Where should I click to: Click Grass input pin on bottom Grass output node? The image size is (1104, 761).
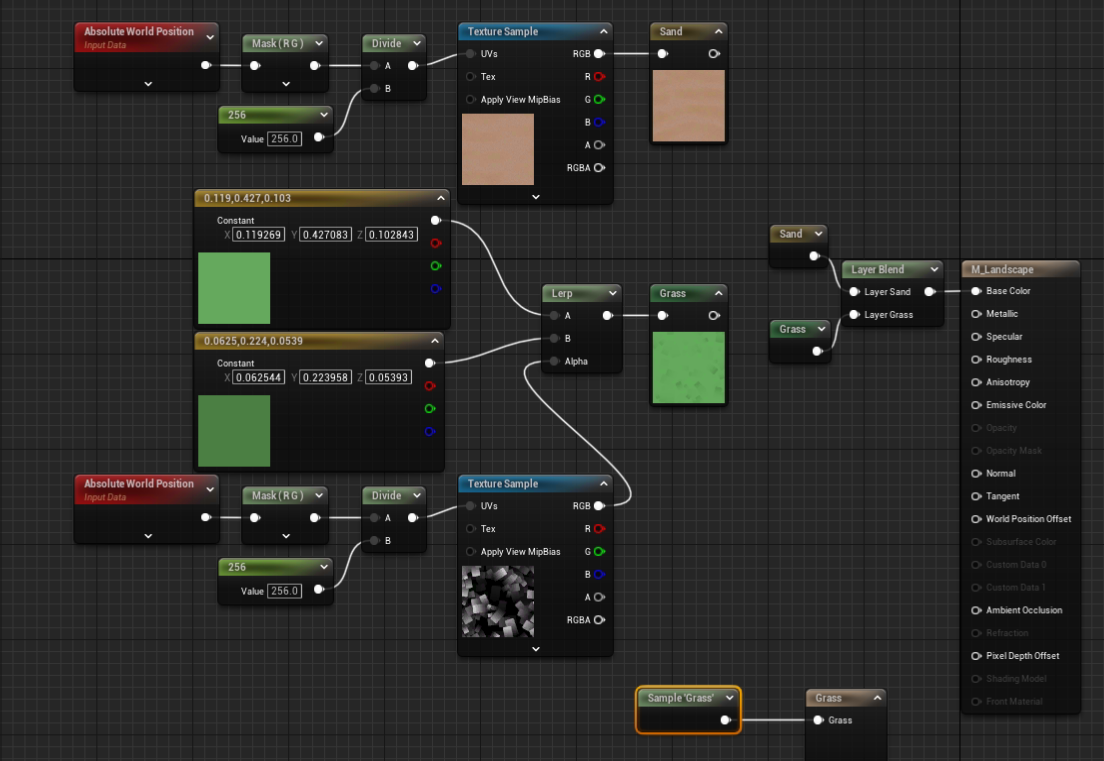[818, 719]
